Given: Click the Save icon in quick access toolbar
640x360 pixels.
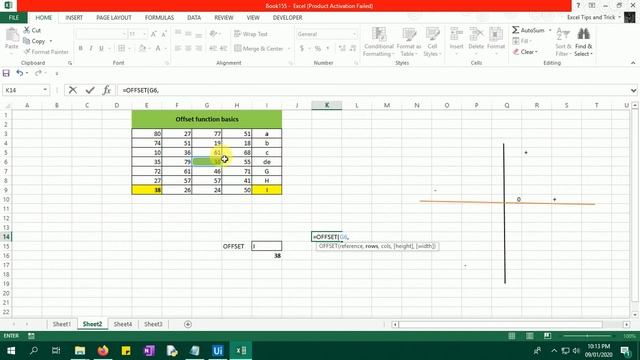Looking at the screenshot, I should click(6, 73).
